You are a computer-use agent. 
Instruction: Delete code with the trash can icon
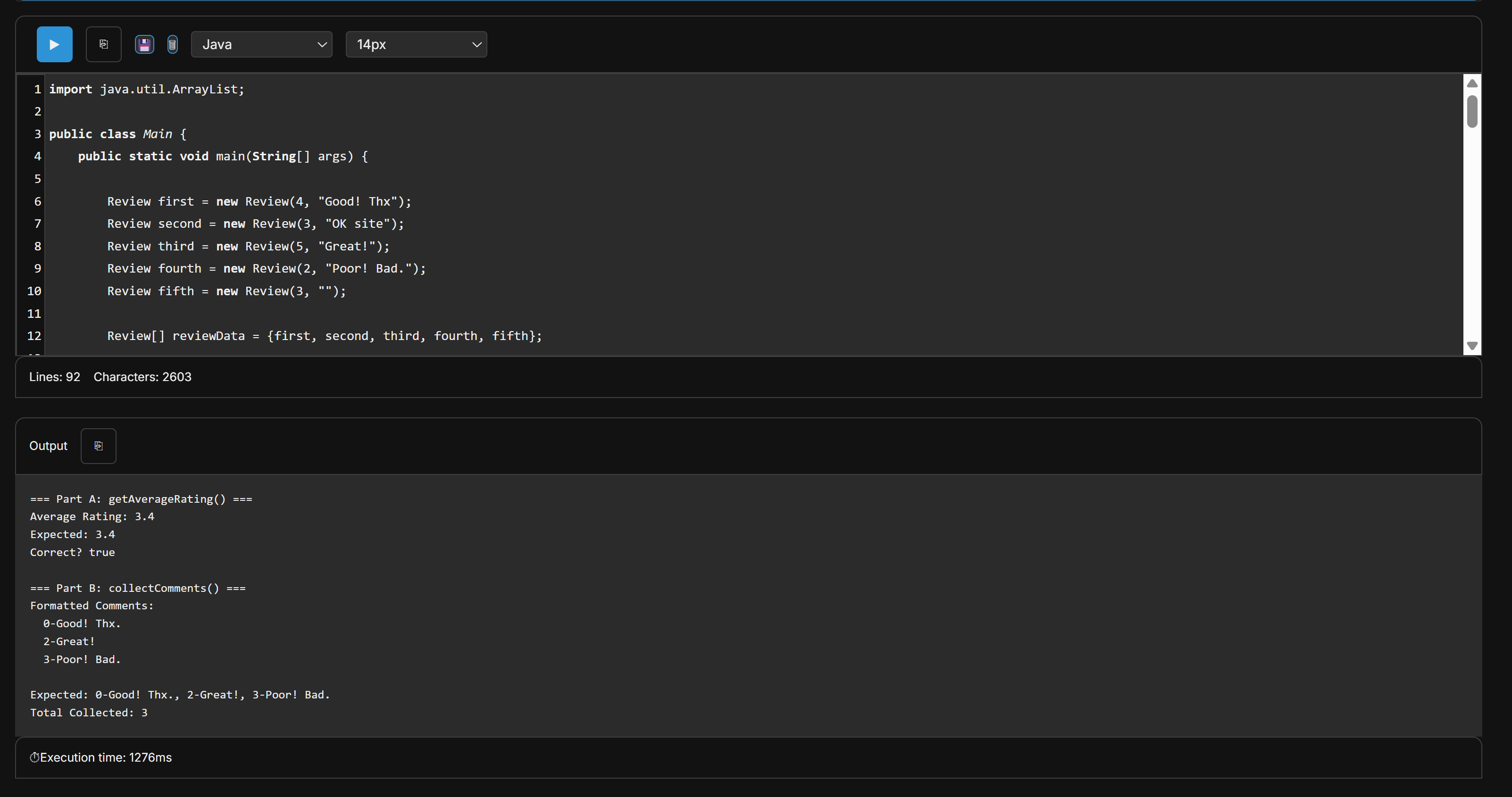pos(172,45)
